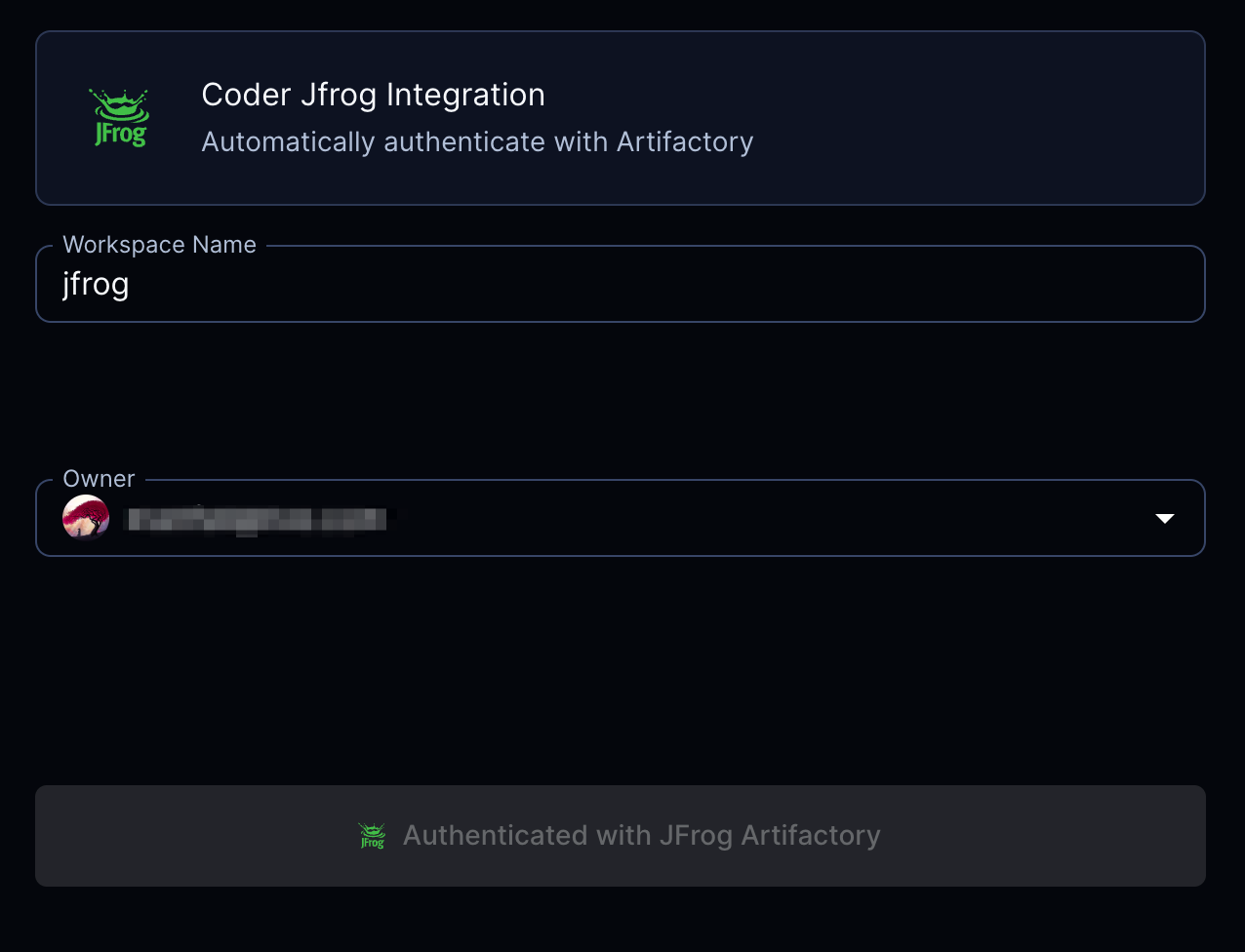Click the Owner selection field
Screen dimensions: 1245x952
[621, 518]
